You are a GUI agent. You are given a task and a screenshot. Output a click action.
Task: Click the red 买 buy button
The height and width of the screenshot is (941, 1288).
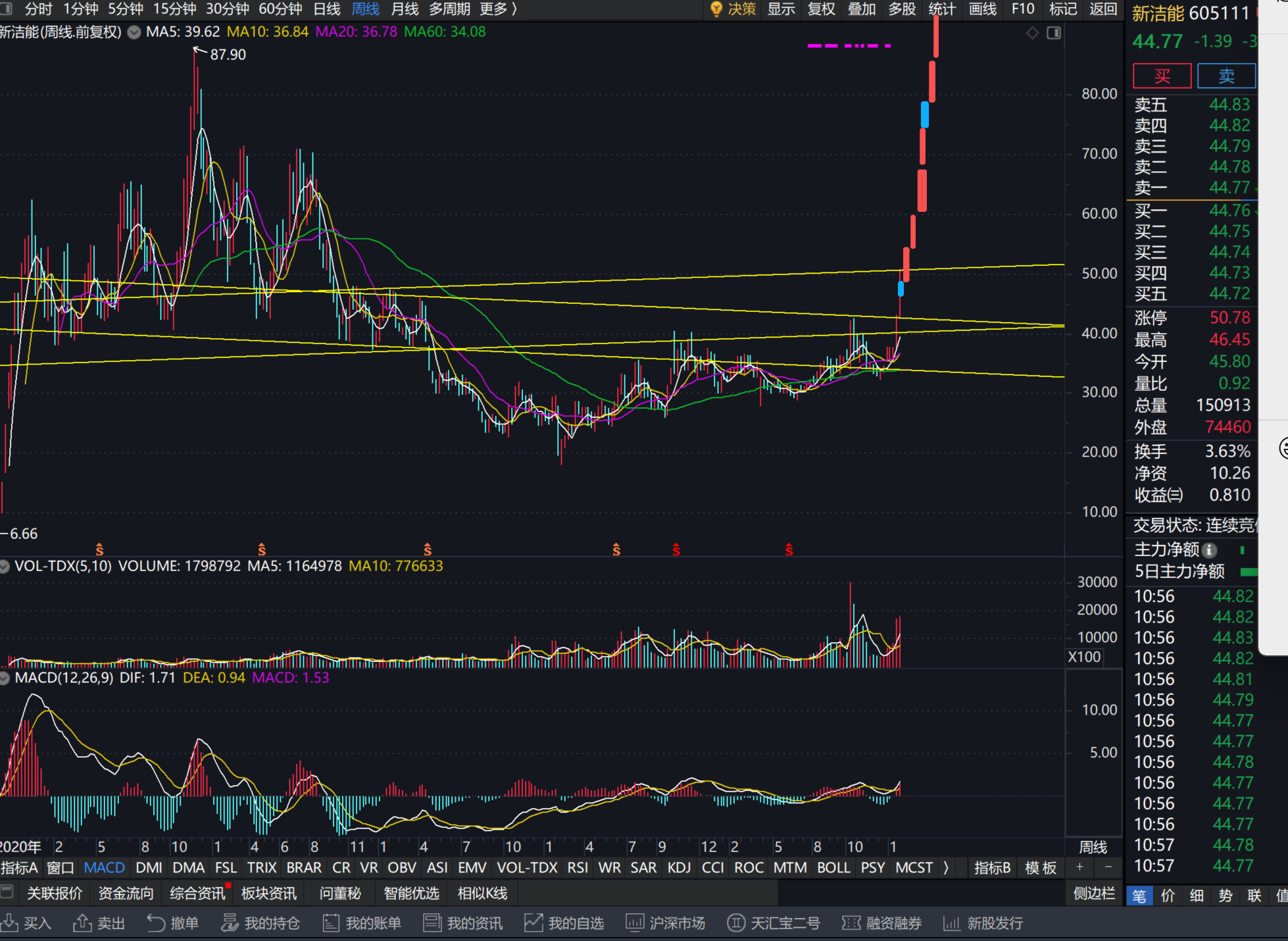[1162, 76]
